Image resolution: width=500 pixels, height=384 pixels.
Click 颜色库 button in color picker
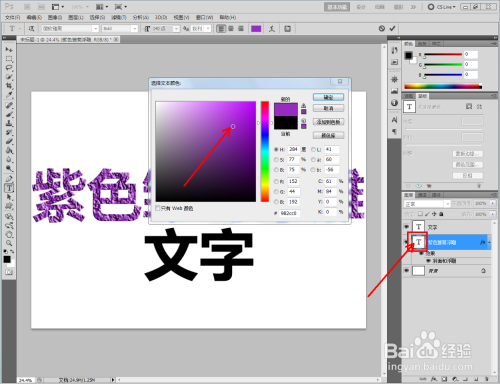(328, 135)
